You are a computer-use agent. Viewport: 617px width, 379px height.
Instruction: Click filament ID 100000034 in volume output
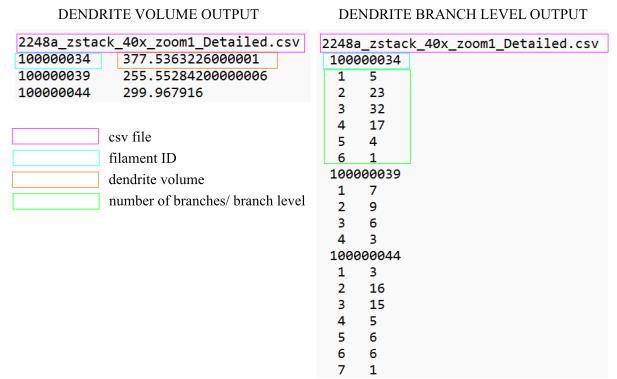[54, 59]
